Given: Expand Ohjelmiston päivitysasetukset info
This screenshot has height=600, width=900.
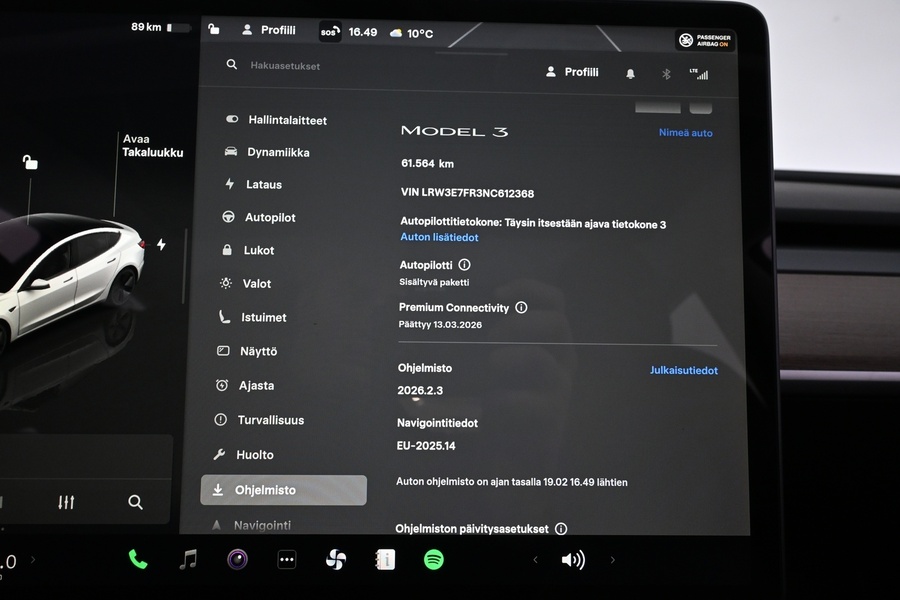Looking at the screenshot, I should coord(561,528).
